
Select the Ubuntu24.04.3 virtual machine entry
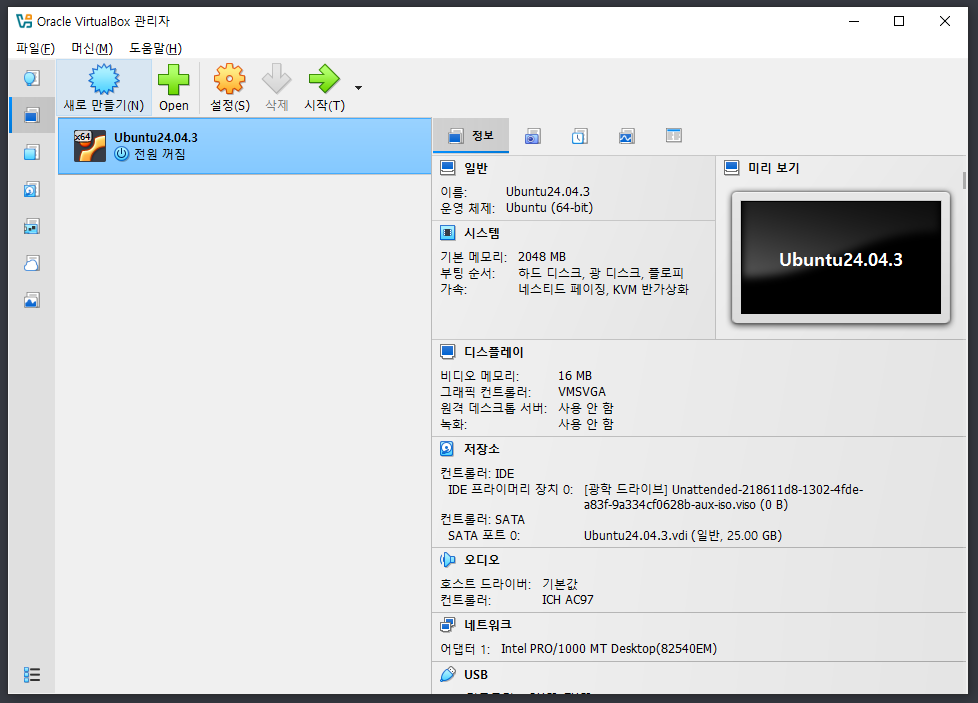pos(244,146)
